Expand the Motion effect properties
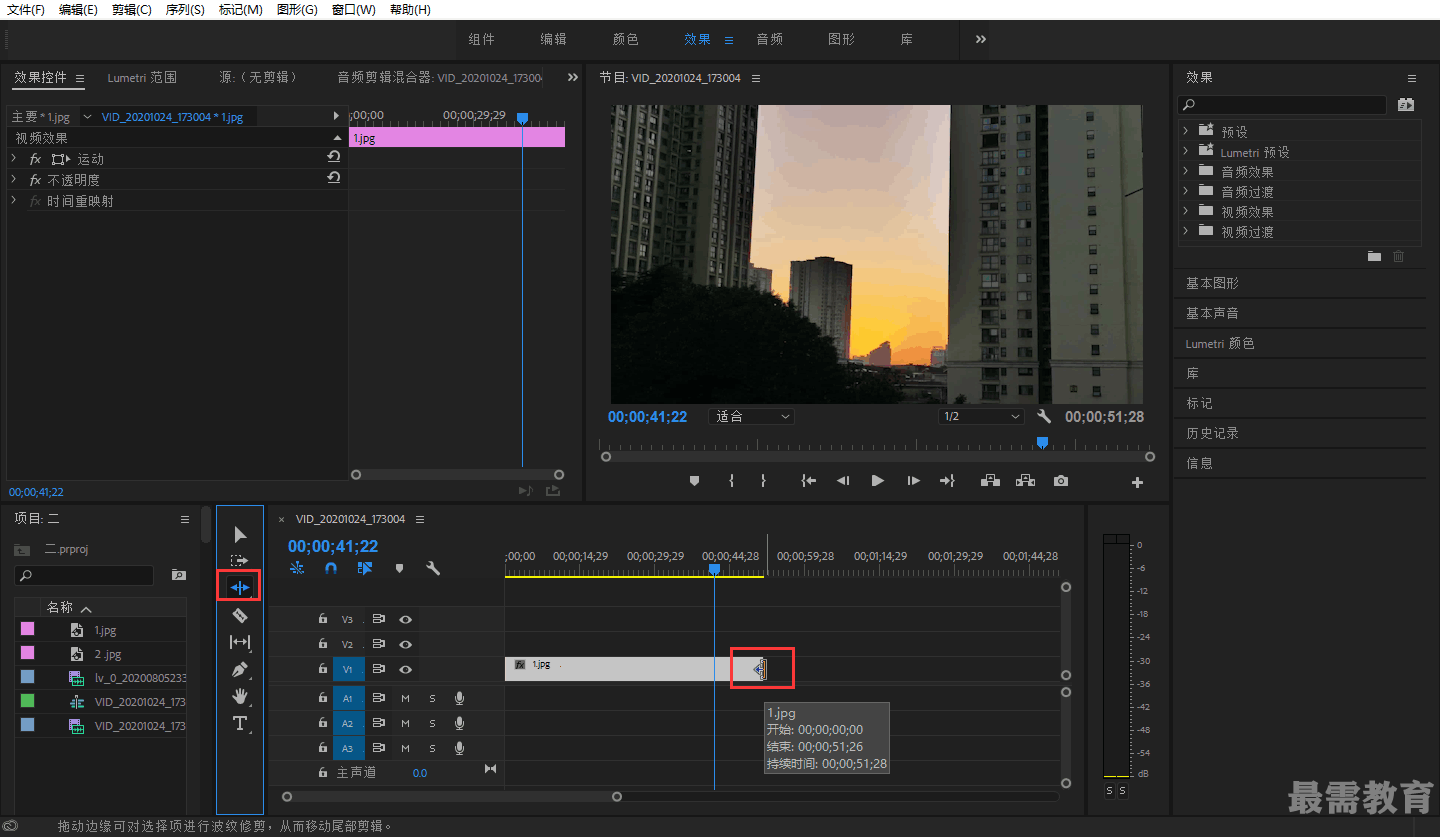 tap(14, 158)
